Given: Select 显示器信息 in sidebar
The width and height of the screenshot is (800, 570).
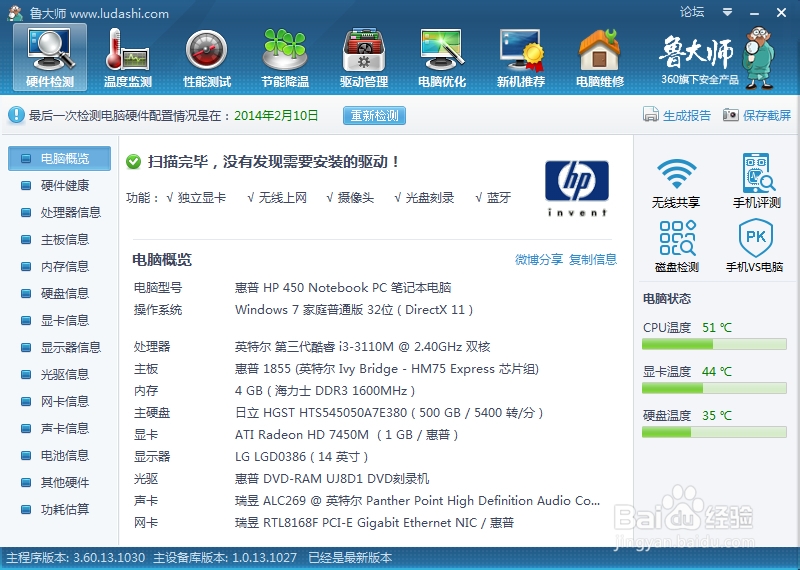Looking at the screenshot, I should pyautogui.click(x=59, y=348).
